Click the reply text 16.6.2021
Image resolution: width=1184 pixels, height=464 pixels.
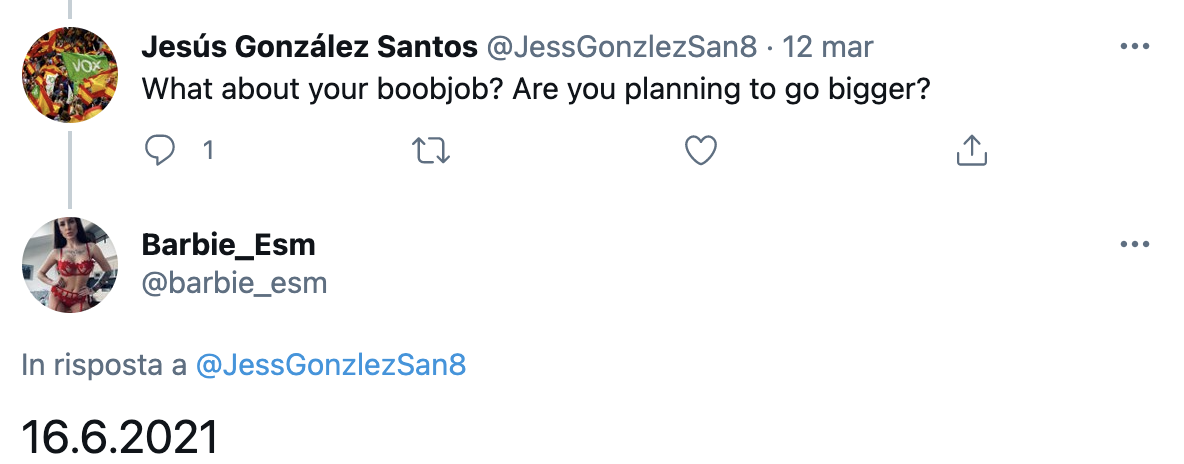tap(120, 437)
